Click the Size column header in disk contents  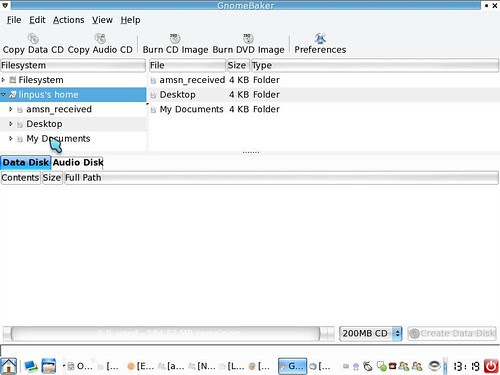(x=52, y=178)
